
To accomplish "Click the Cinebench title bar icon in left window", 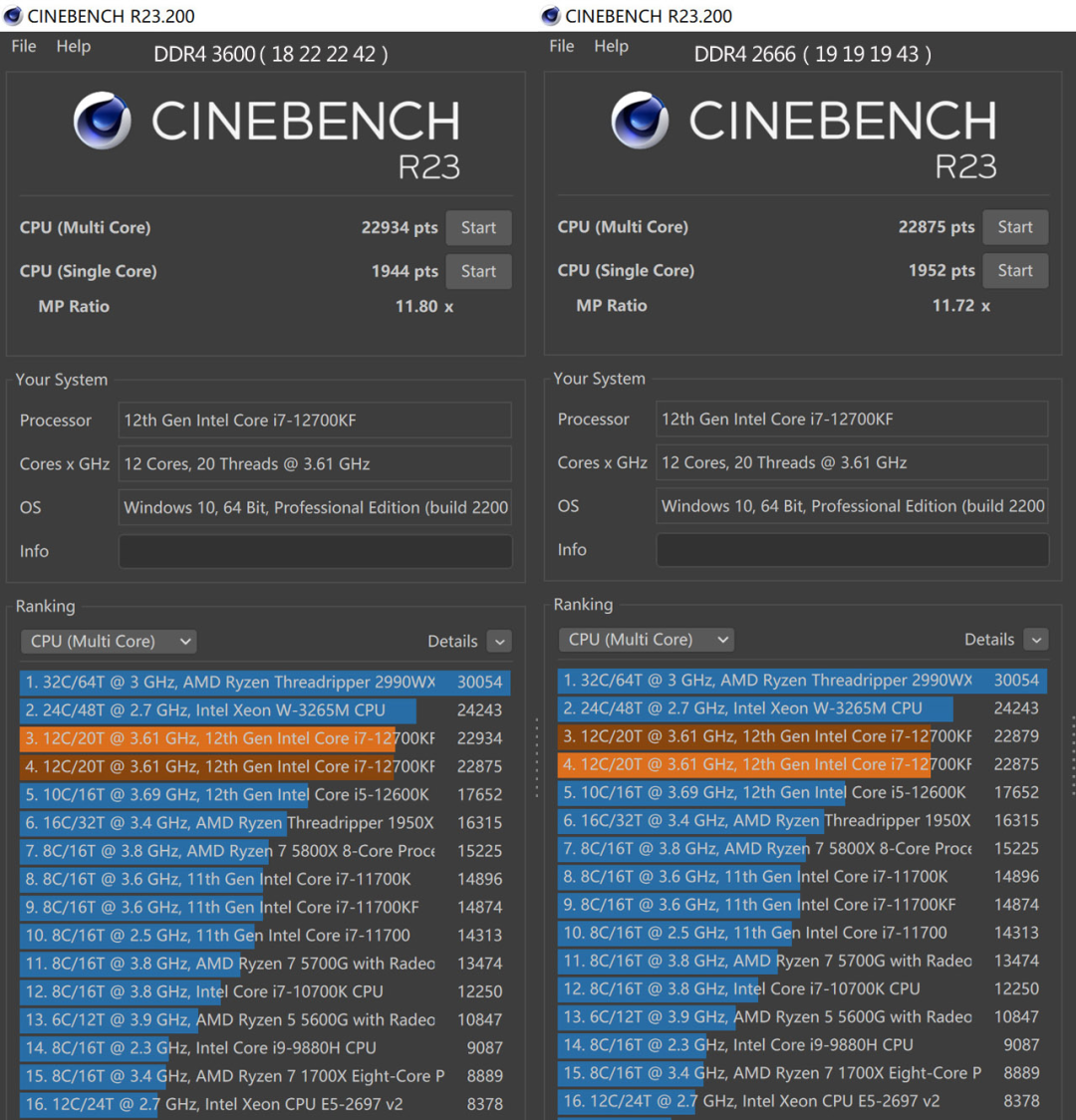I will pyautogui.click(x=13, y=16).
